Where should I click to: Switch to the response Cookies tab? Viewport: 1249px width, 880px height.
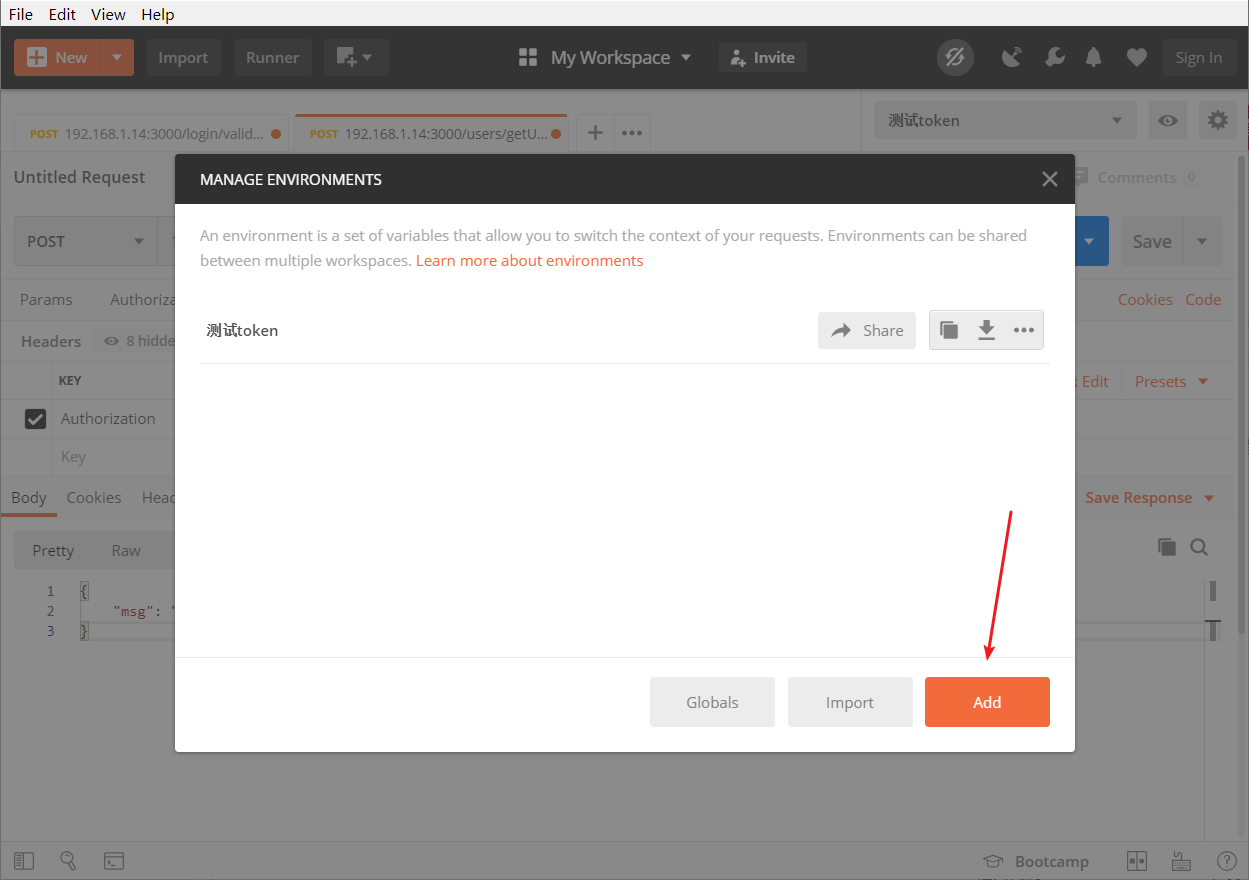94,497
